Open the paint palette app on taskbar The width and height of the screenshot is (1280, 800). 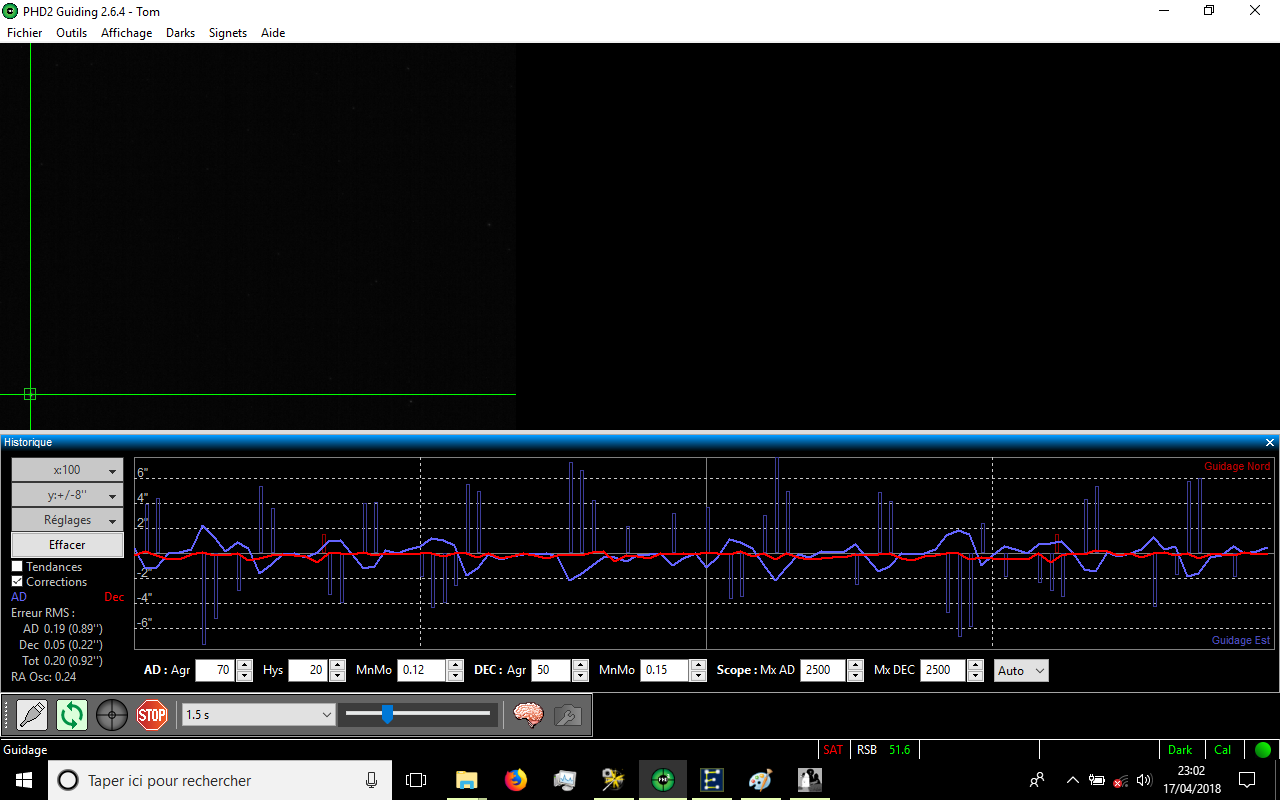tap(760, 780)
